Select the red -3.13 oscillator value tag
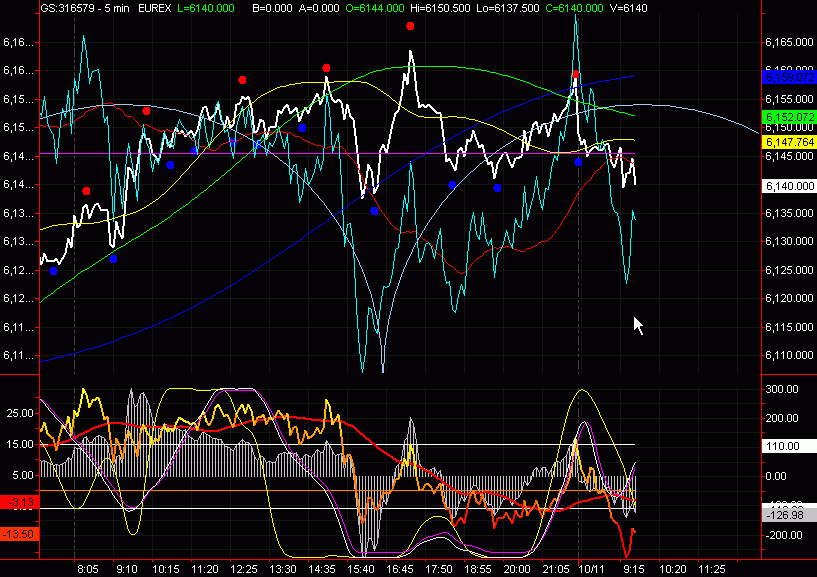 pyautogui.click(x=20, y=502)
